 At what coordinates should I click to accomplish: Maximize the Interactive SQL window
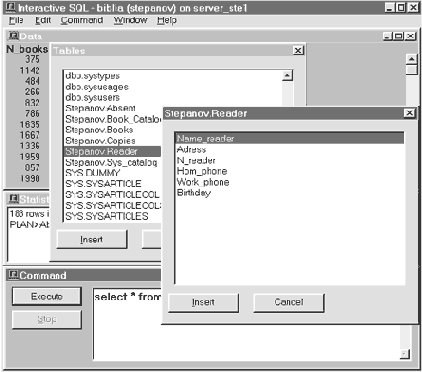coord(401,7)
